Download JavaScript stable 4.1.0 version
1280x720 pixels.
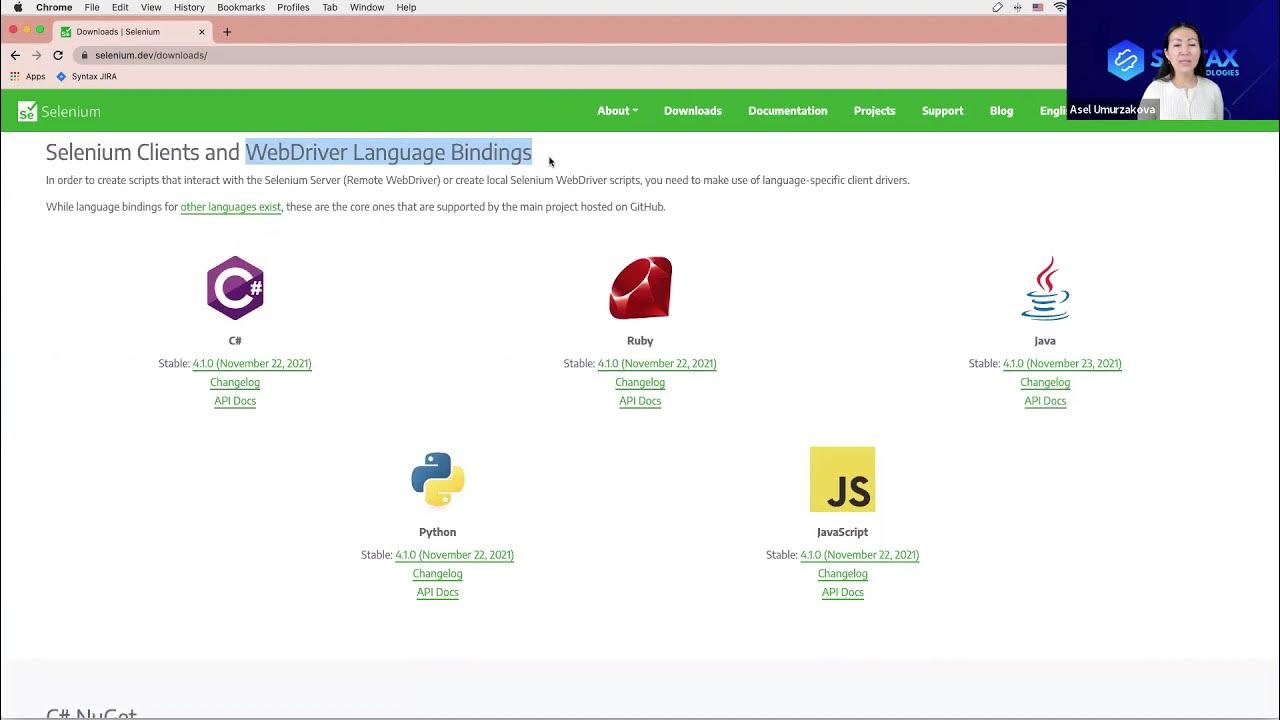click(x=859, y=555)
